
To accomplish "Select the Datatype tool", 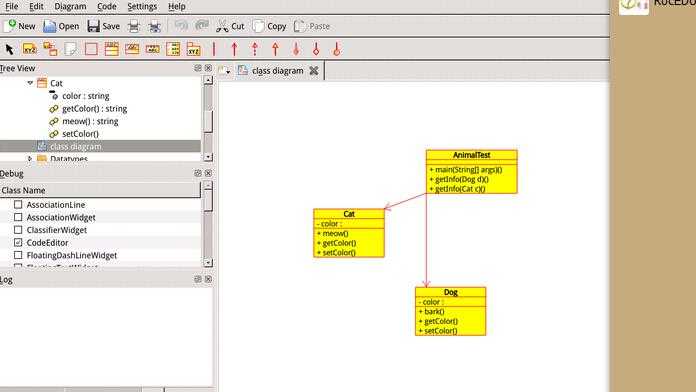I will pyautogui.click(x=152, y=49).
